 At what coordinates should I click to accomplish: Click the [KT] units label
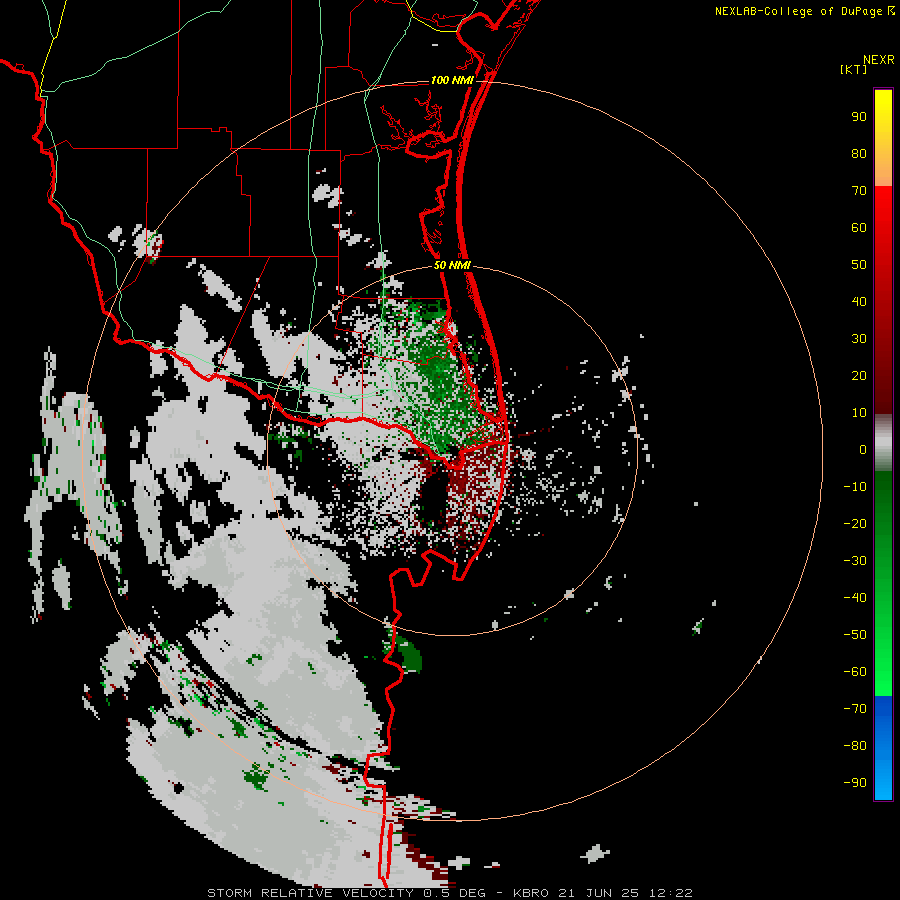pyautogui.click(x=854, y=69)
